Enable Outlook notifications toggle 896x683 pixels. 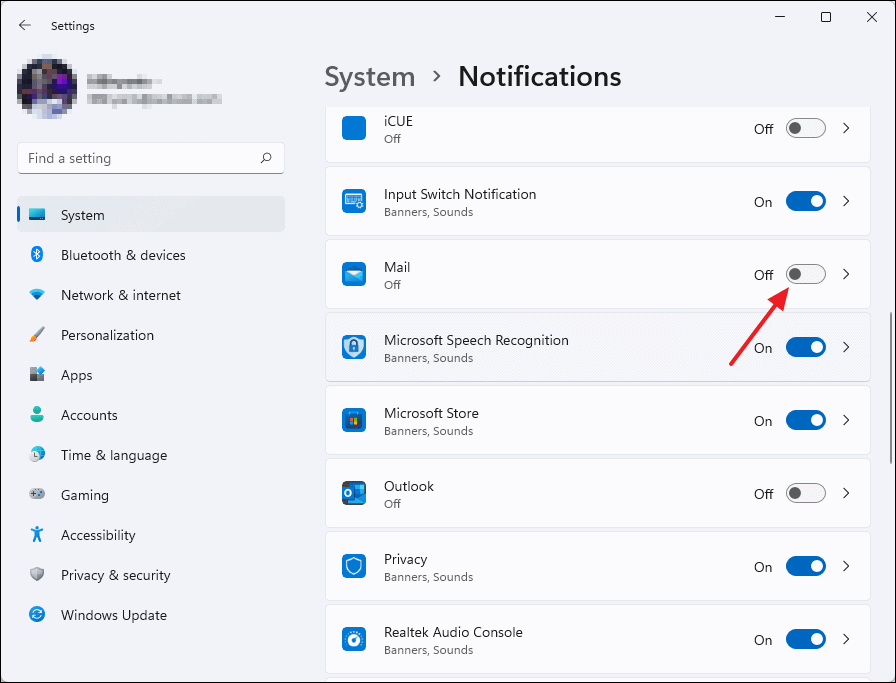[806, 493]
